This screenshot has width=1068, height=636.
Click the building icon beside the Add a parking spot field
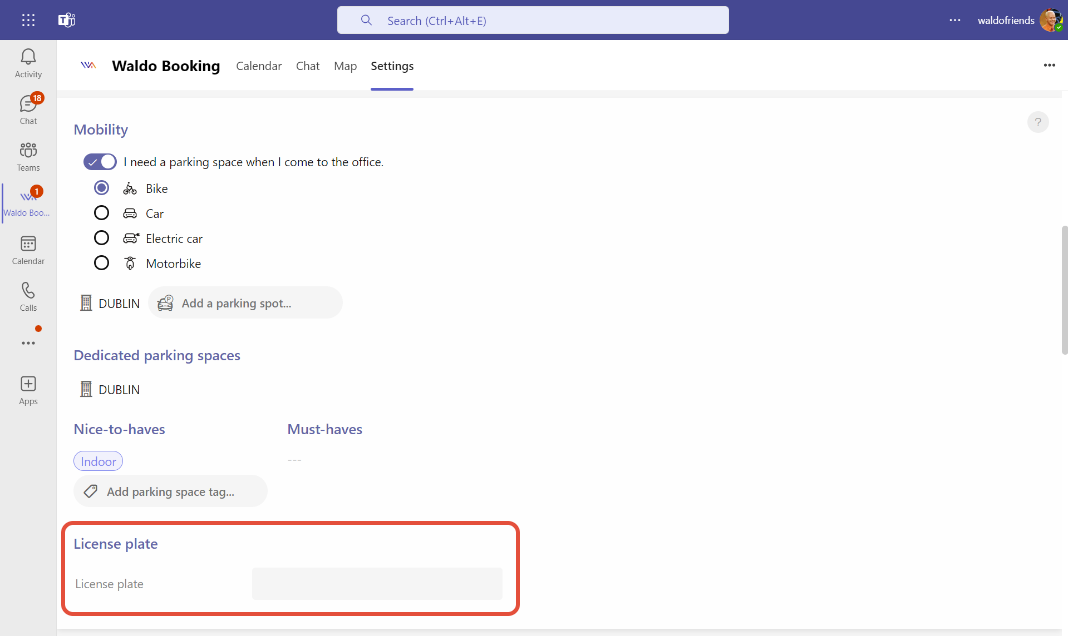point(86,303)
